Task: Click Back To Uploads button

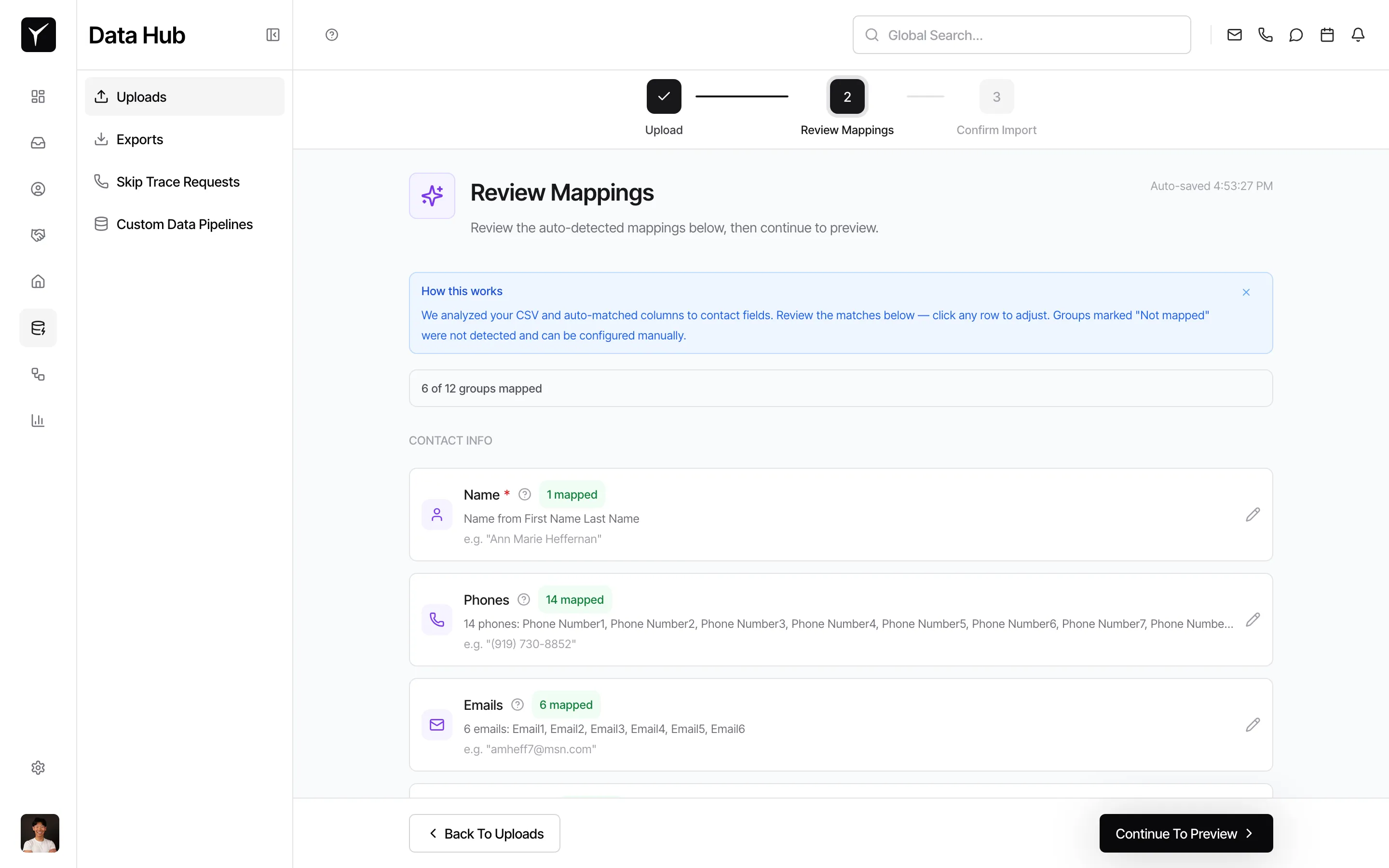Action: [484, 833]
